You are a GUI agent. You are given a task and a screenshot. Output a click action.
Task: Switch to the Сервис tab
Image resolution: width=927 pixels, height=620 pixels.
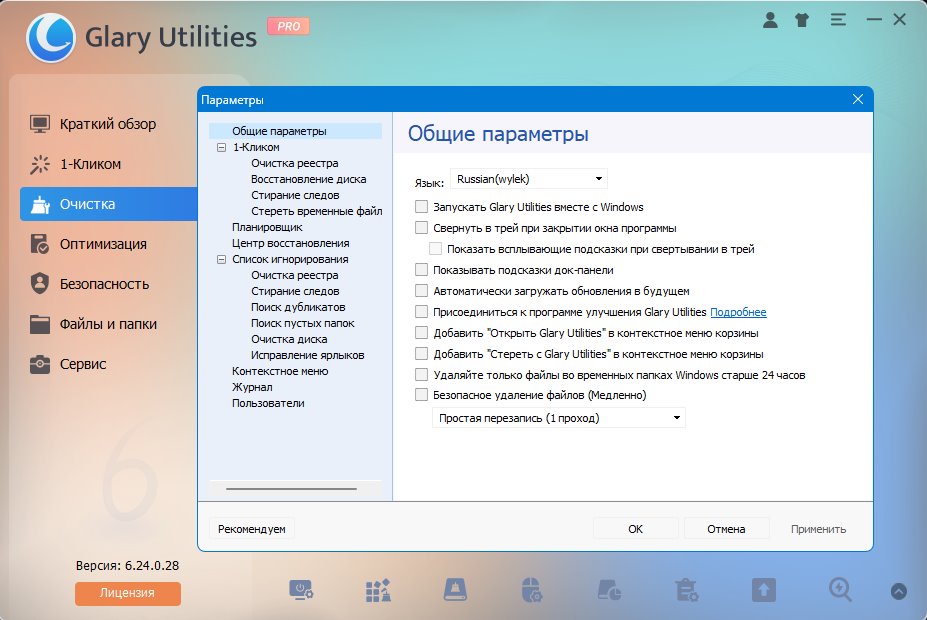pos(108,364)
